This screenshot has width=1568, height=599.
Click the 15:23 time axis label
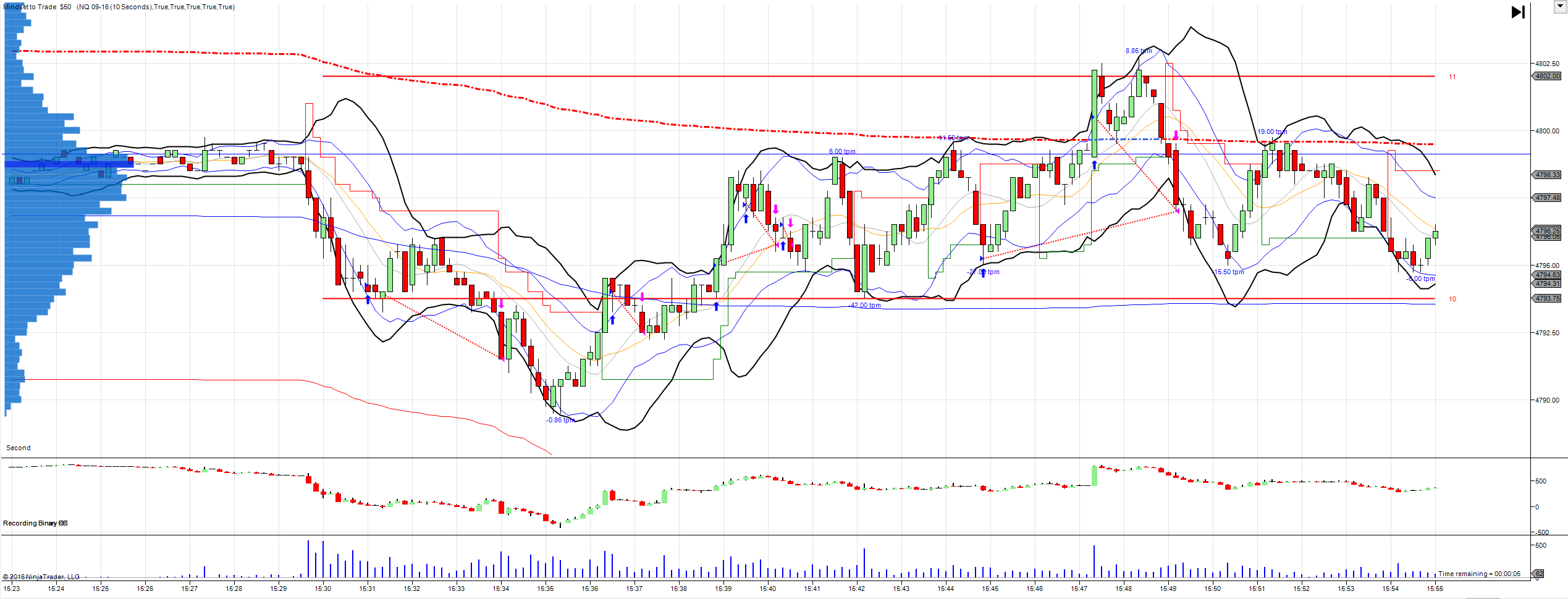click(12, 589)
